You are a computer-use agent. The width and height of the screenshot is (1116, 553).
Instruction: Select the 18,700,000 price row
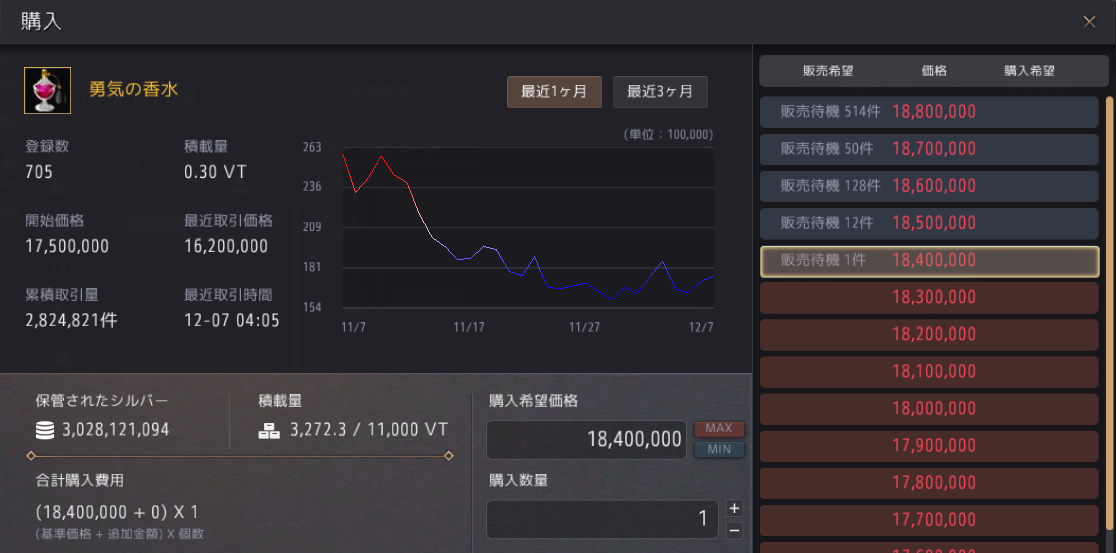(930, 149)
